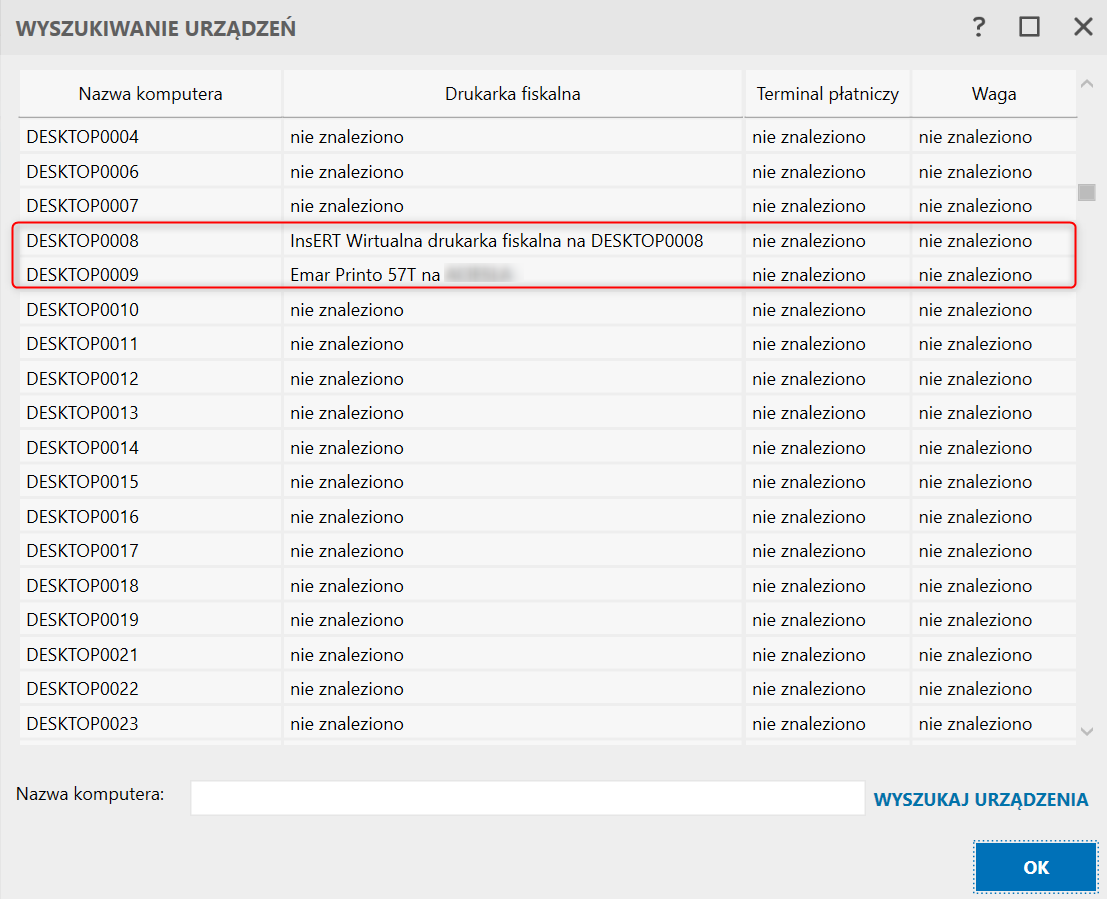1107x899 pixels.
Task: Select the DESKTOP0009 computer name cell
Action: coord(150,275)
